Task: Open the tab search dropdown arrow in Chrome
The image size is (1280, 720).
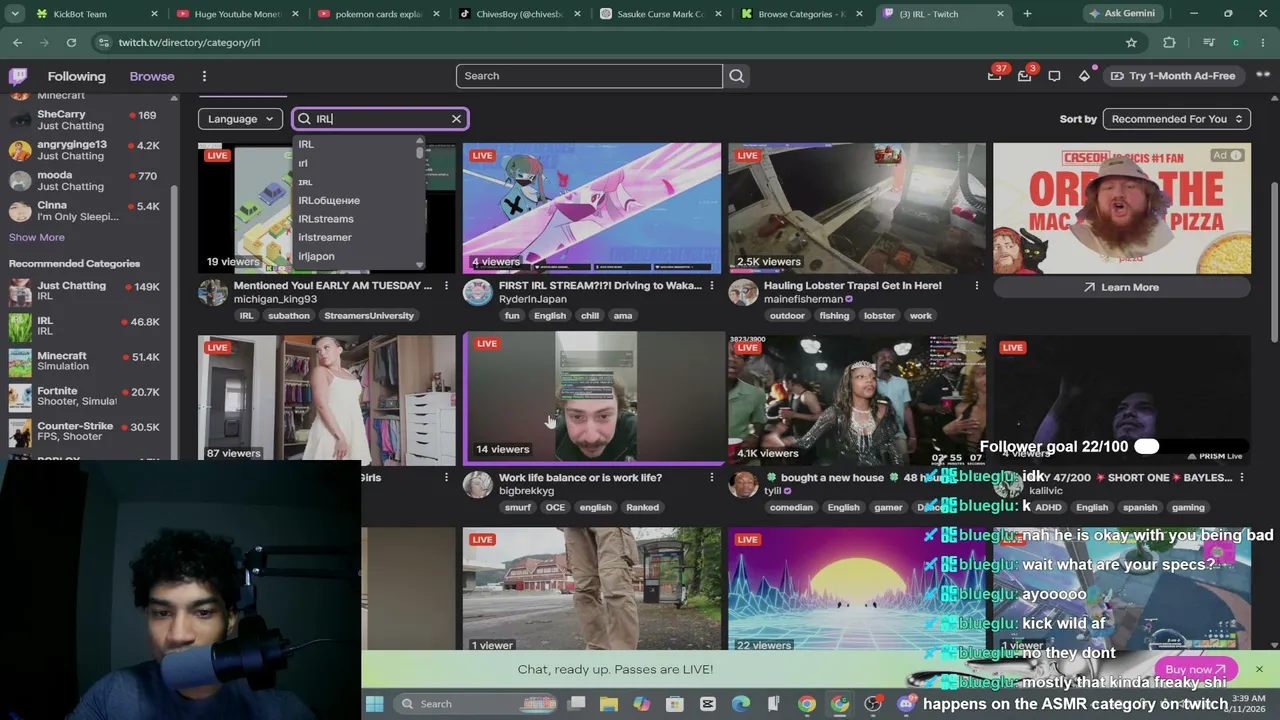Action: tap(15, 14)
